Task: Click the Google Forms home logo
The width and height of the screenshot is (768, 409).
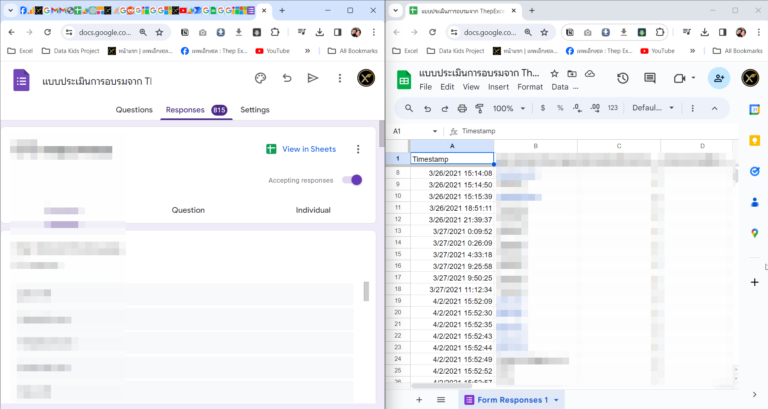Action: pos(22,80)
